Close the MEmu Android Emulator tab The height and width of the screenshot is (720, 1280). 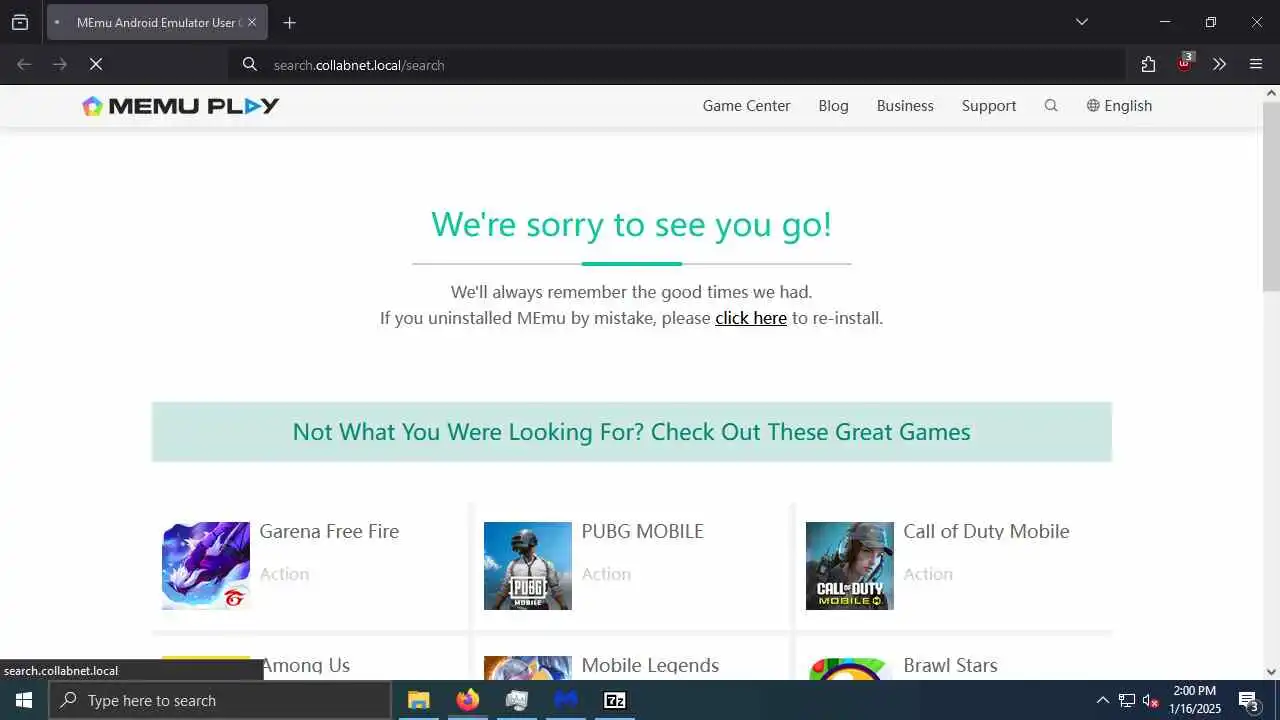[x=251, y=22]
